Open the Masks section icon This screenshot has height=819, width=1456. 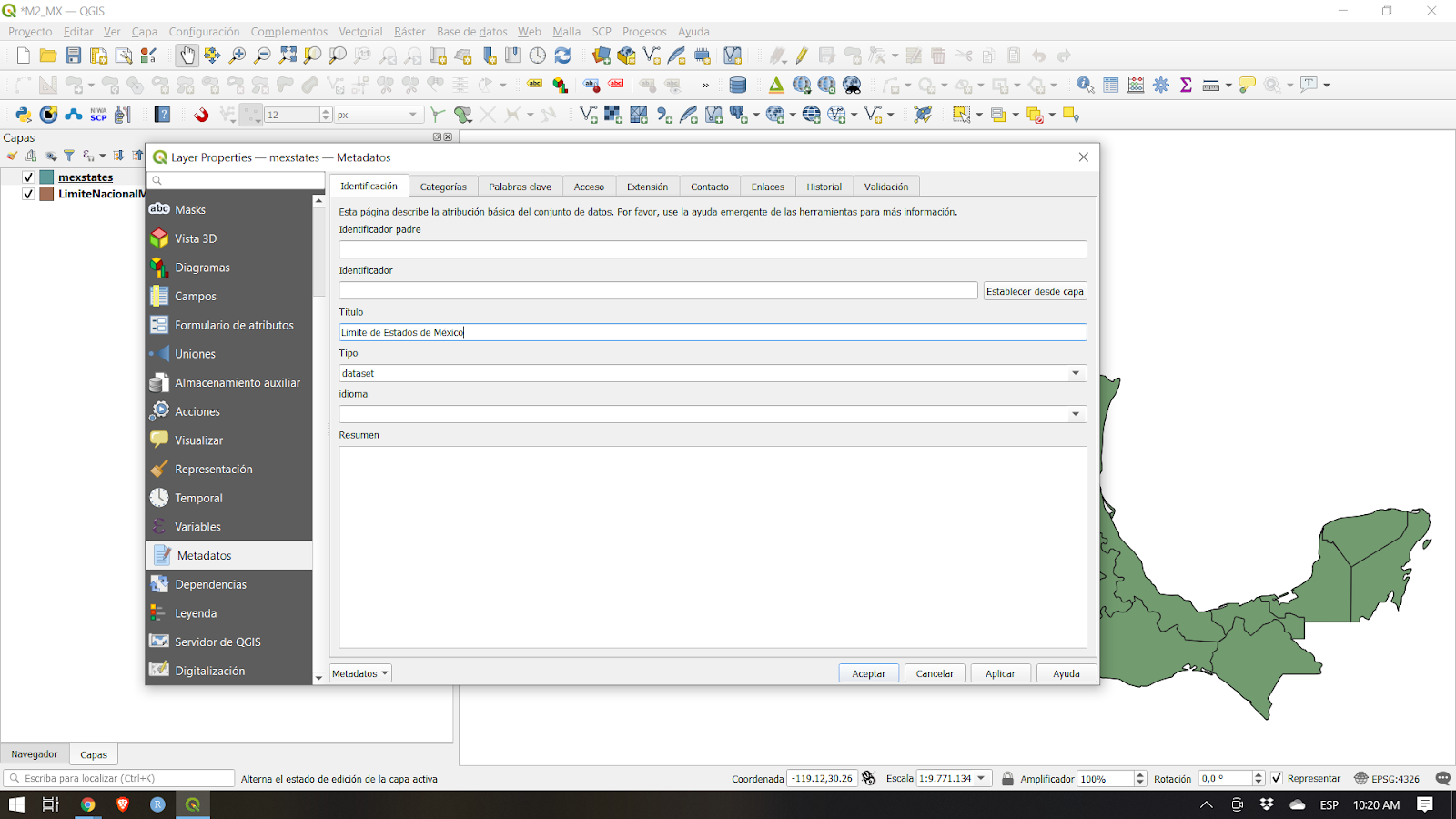tap(159, 209)
